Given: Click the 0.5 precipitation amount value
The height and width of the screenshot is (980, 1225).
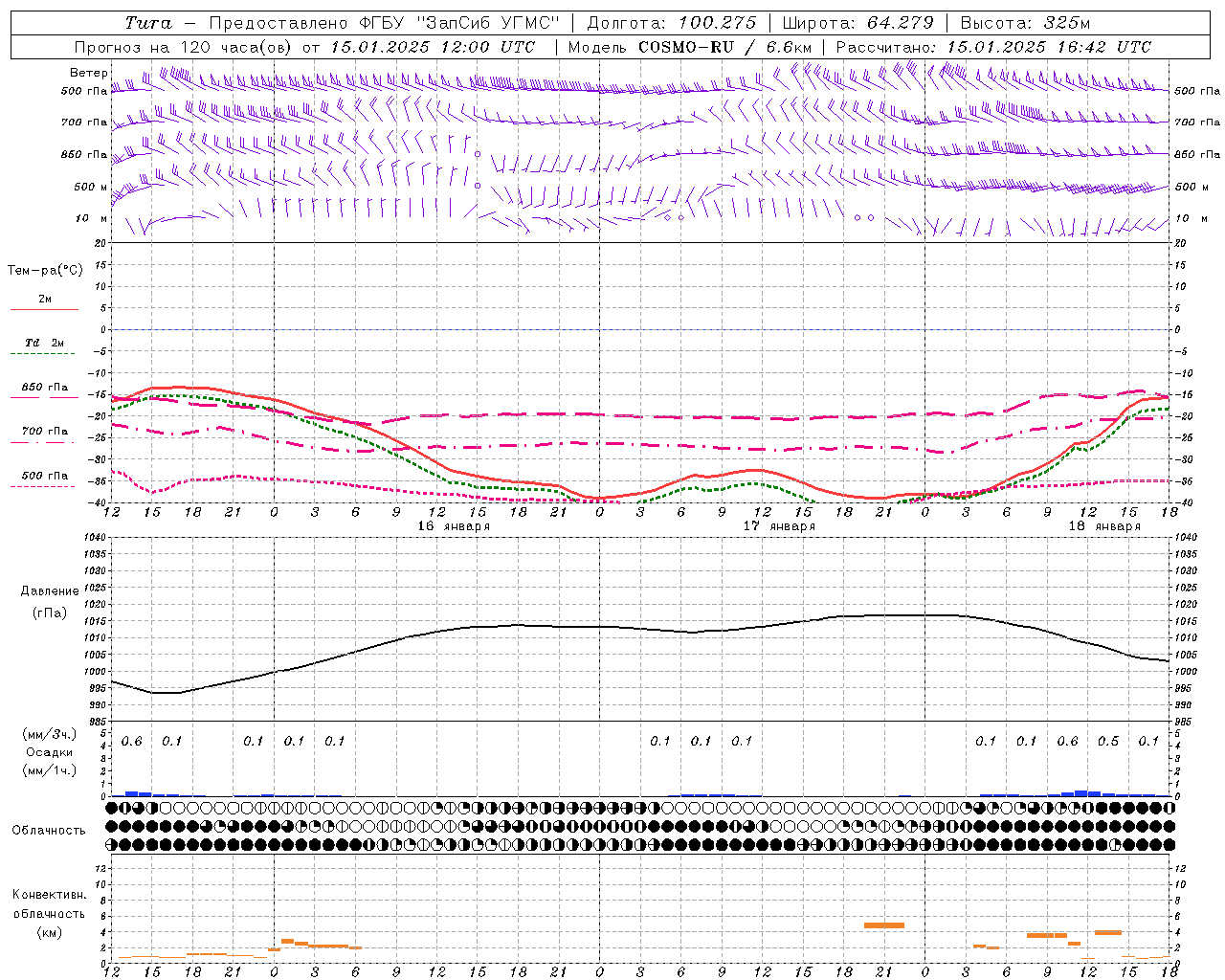Looking at the screenshot, I should coord(1108,741).
